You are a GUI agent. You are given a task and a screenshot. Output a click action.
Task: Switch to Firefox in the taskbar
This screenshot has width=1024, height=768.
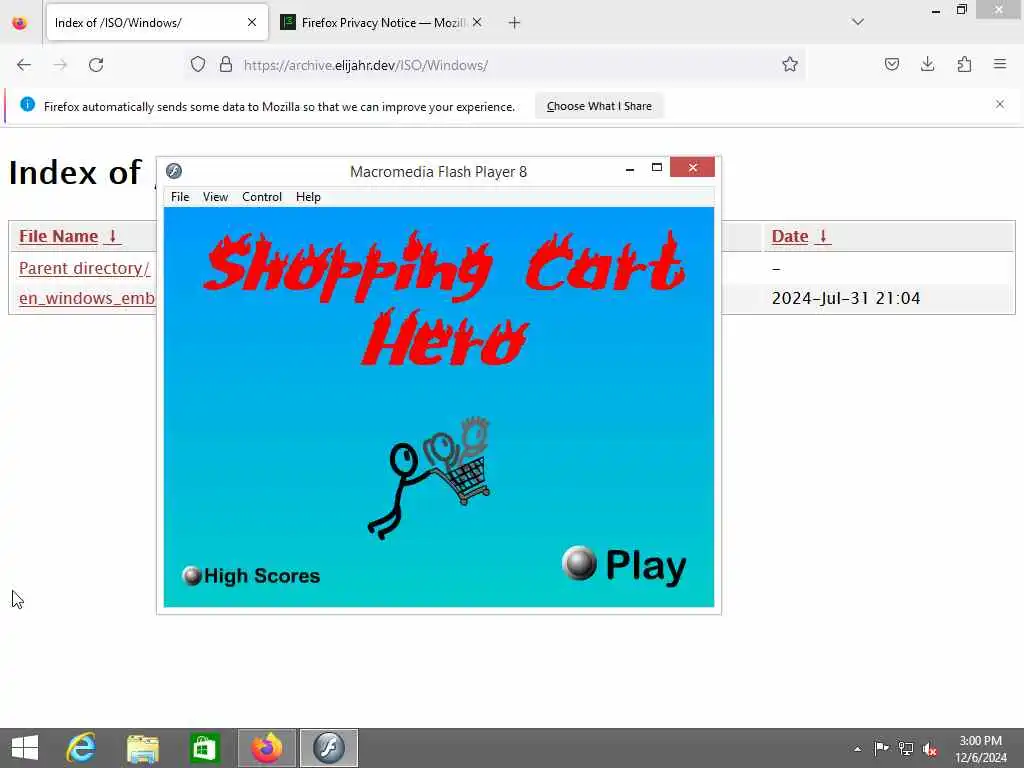[267, 748]
